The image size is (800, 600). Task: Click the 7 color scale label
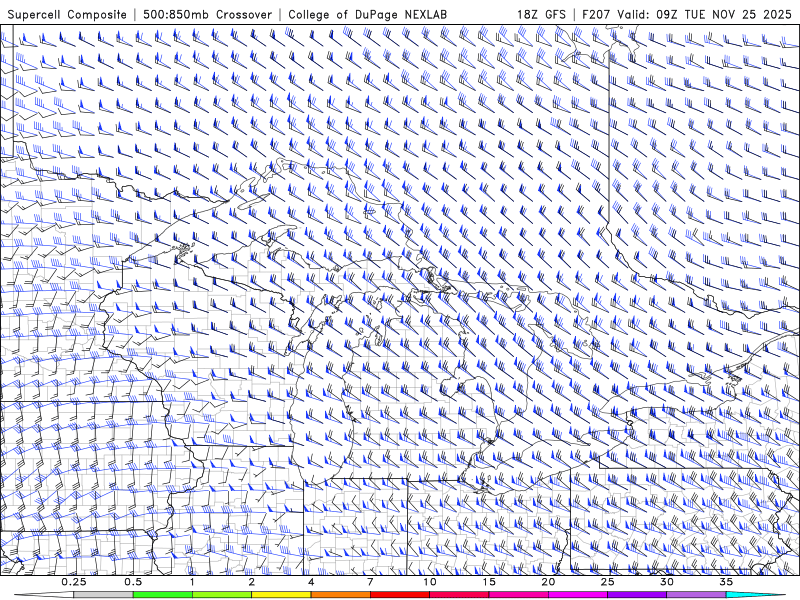pos(370,582)
